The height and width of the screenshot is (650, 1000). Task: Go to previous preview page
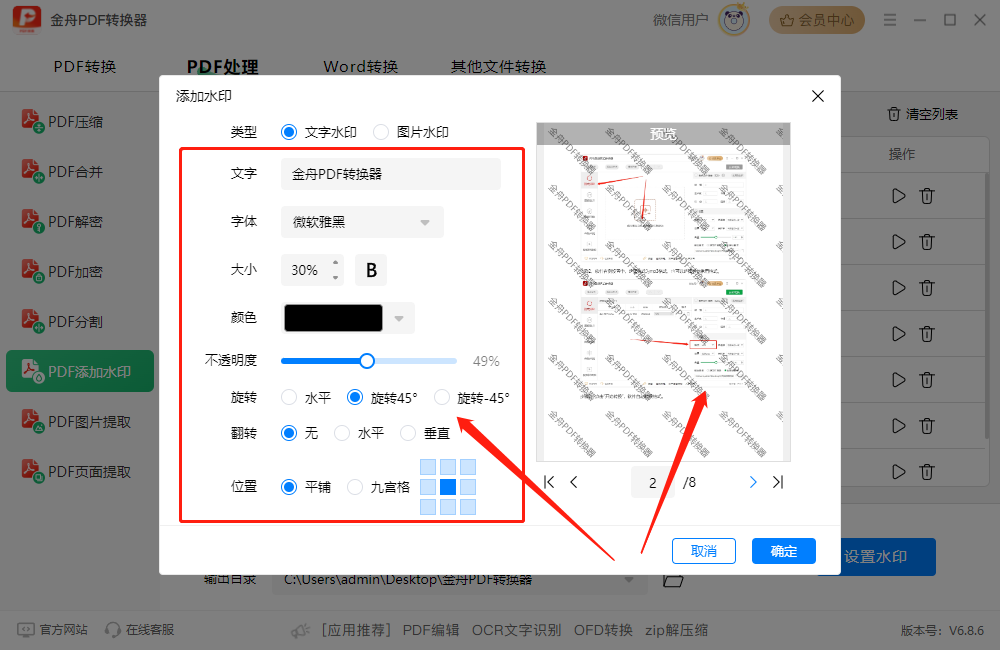point(574,482)
